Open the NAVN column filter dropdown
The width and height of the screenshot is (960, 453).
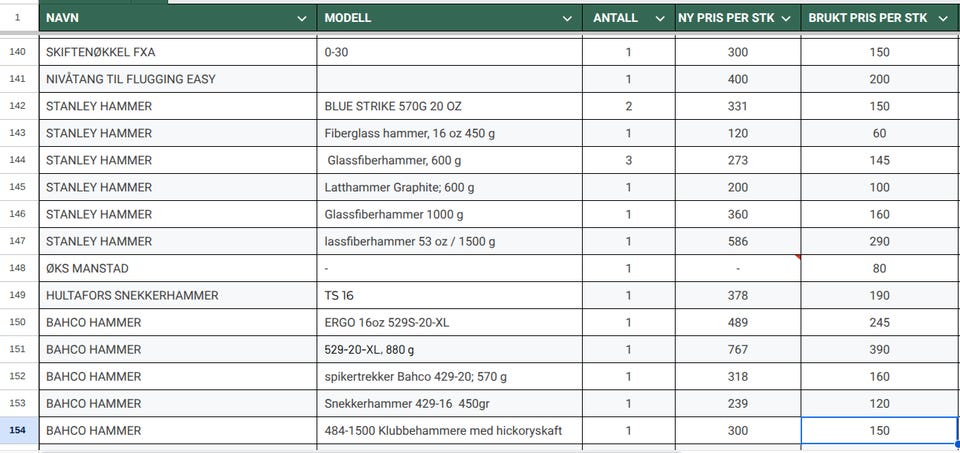click(302, 18)
